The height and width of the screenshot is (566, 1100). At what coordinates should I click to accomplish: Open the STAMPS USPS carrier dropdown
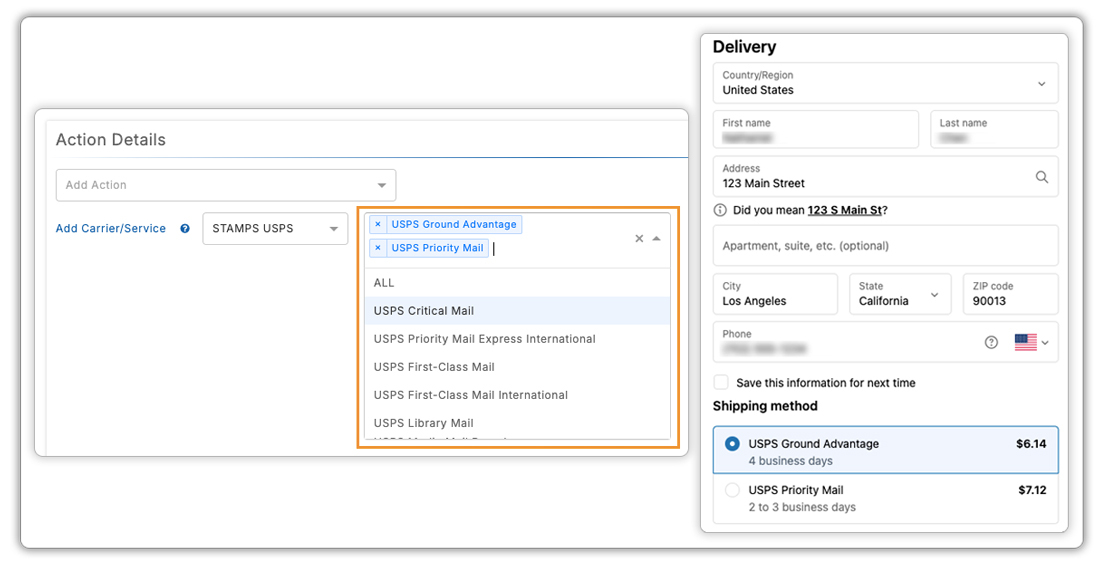click(x=275, y=229)
